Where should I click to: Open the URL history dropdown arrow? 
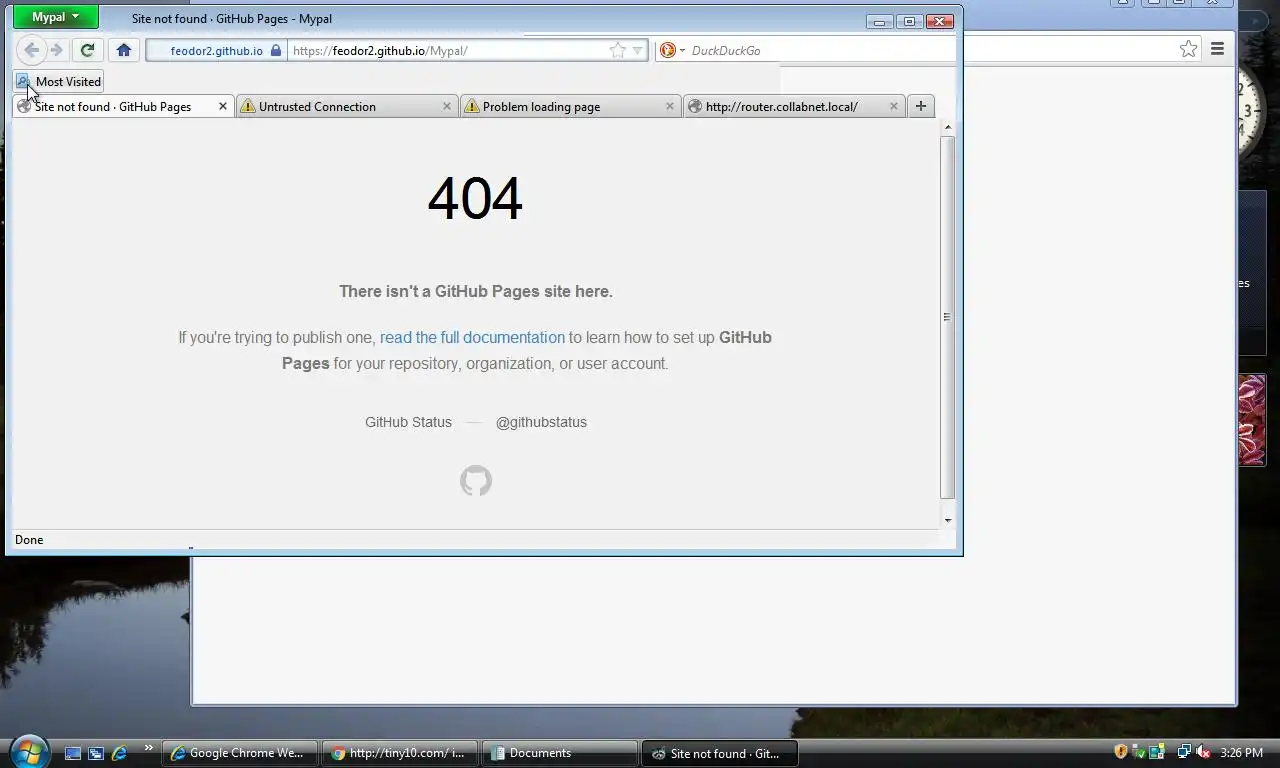coord(637,50)
